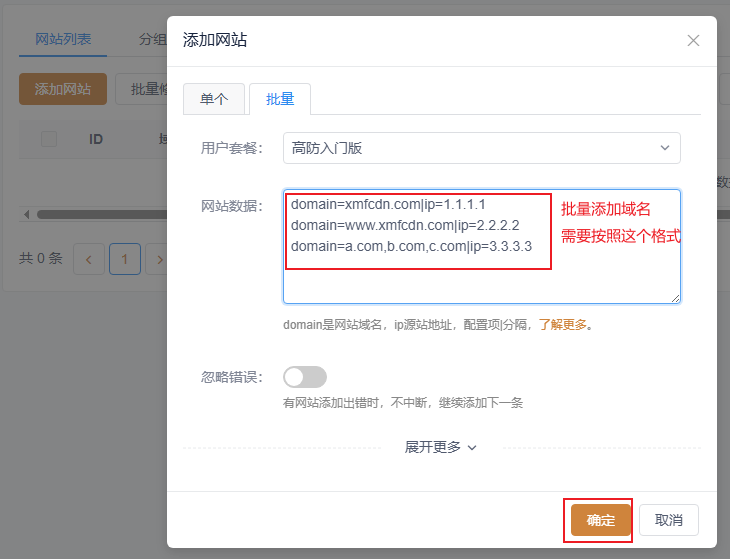The height and width of the screenshot is (559, 730).
Task: Toggle the 忽略错误 switch
Action: 305,377
